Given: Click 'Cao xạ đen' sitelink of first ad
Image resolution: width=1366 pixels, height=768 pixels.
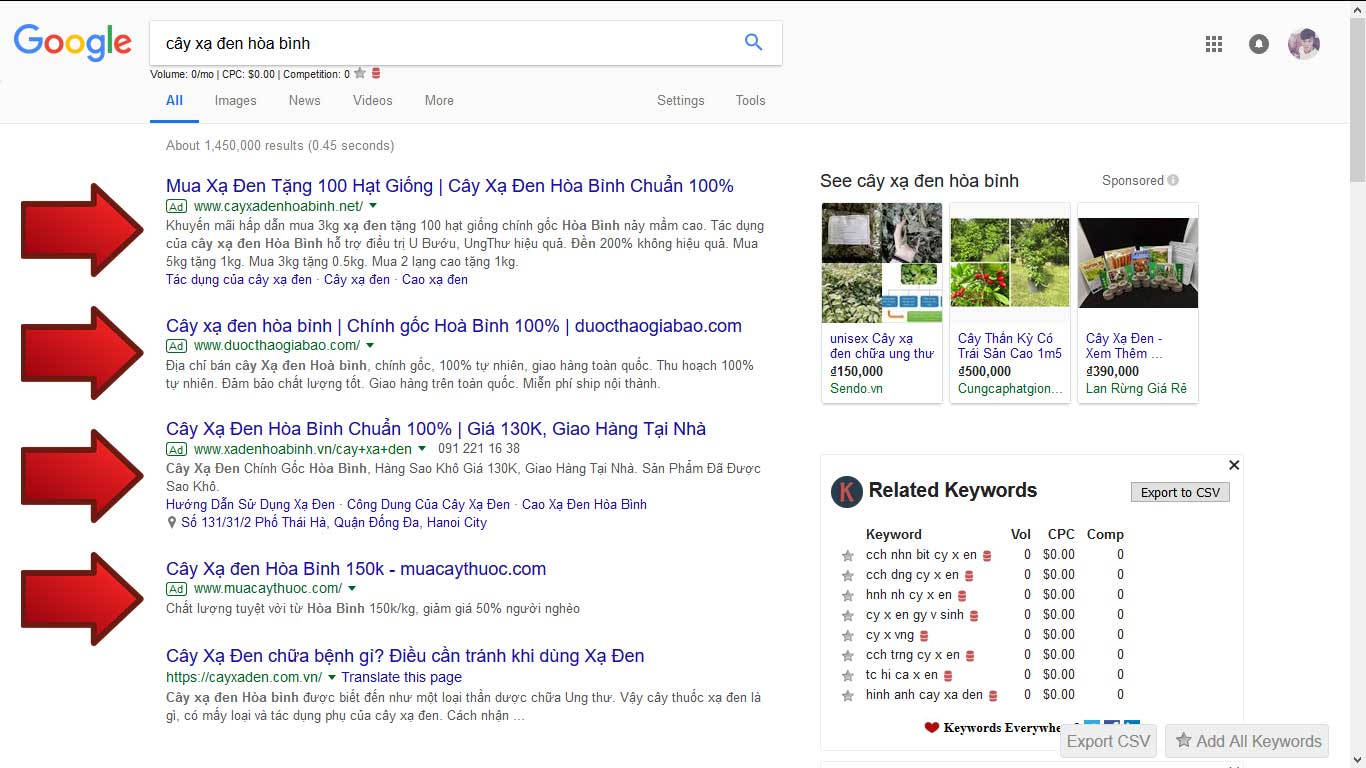Looking at the screenshot, I should (x=435, y=280).
